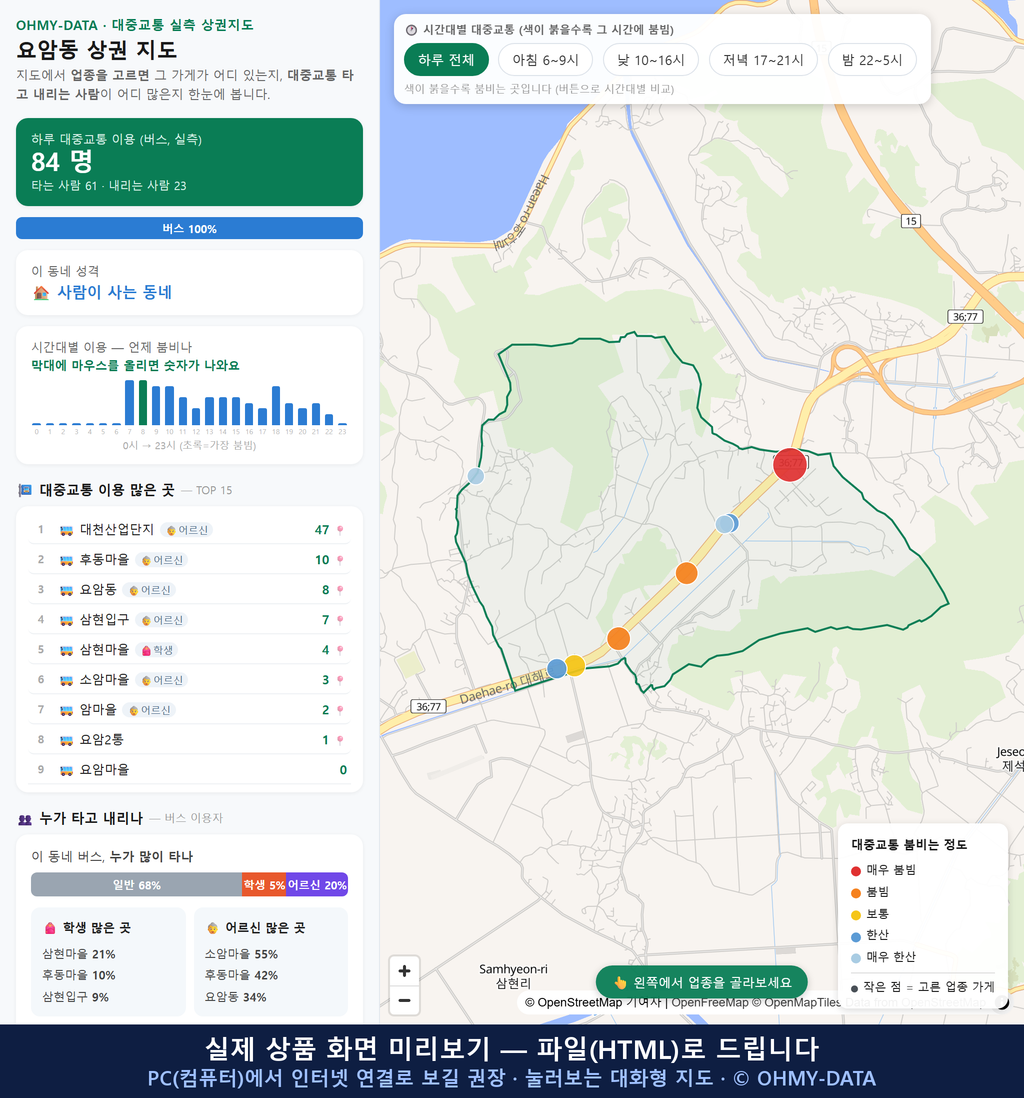Click the 학생 tag on 삼현마을 row
The image size is (1024, 1098).
click(157, 651)
